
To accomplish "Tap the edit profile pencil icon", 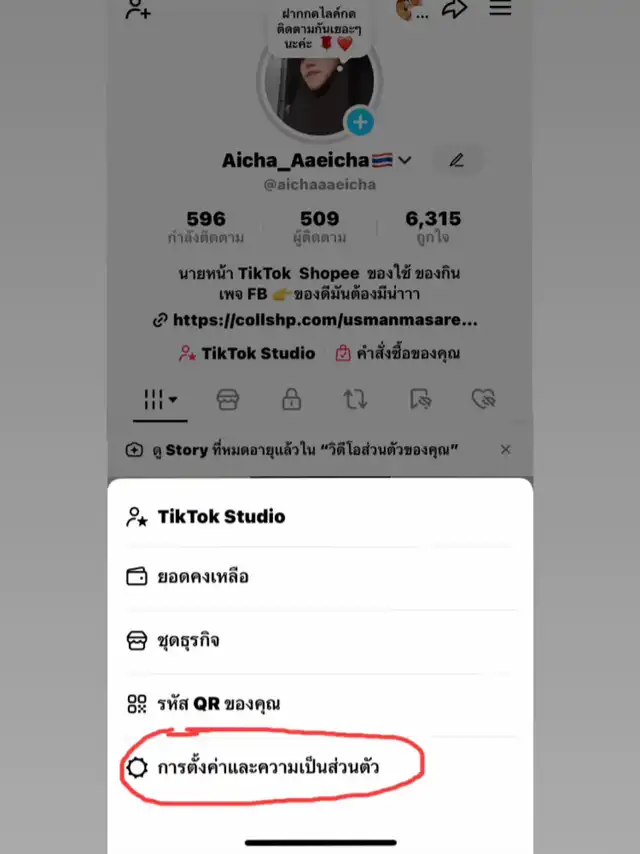I will pyautogui.click(x=457, y=160).
